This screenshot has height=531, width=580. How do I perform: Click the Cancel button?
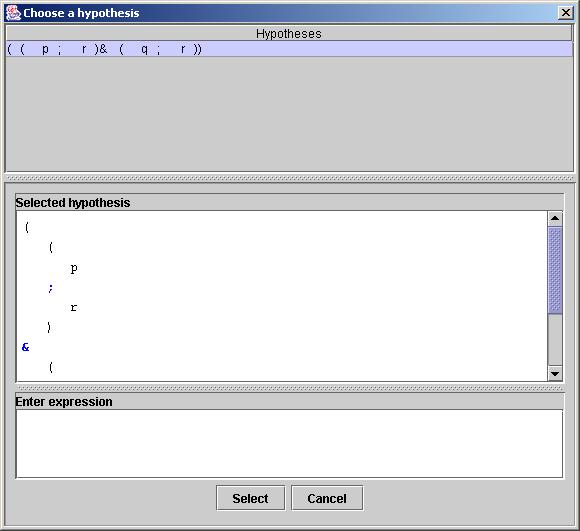point(327,498)
